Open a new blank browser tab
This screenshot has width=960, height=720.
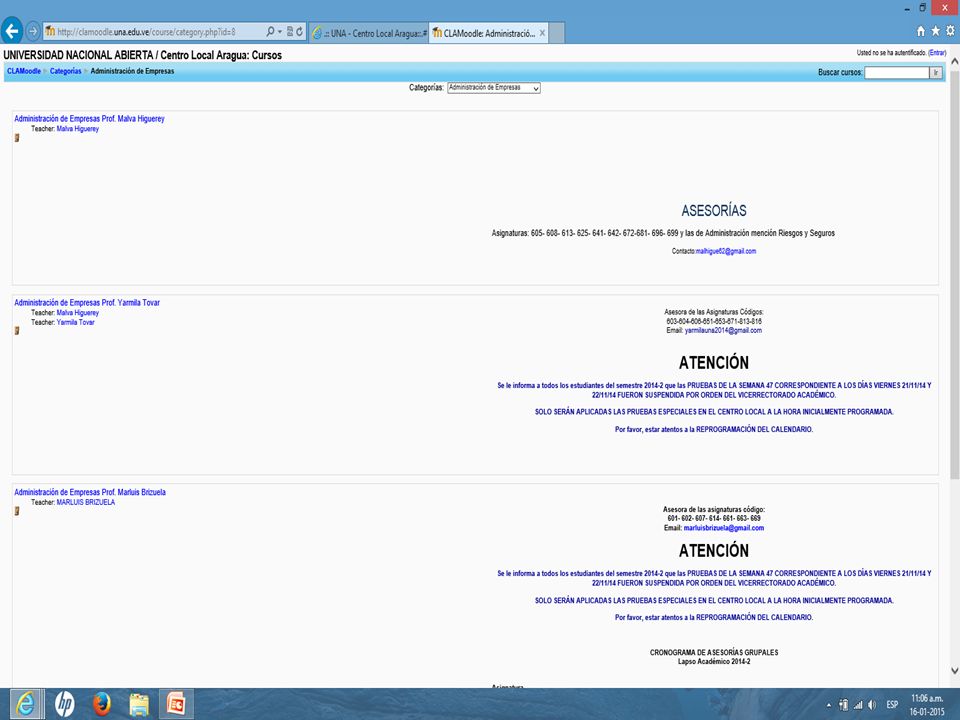(x=557, y=33)
